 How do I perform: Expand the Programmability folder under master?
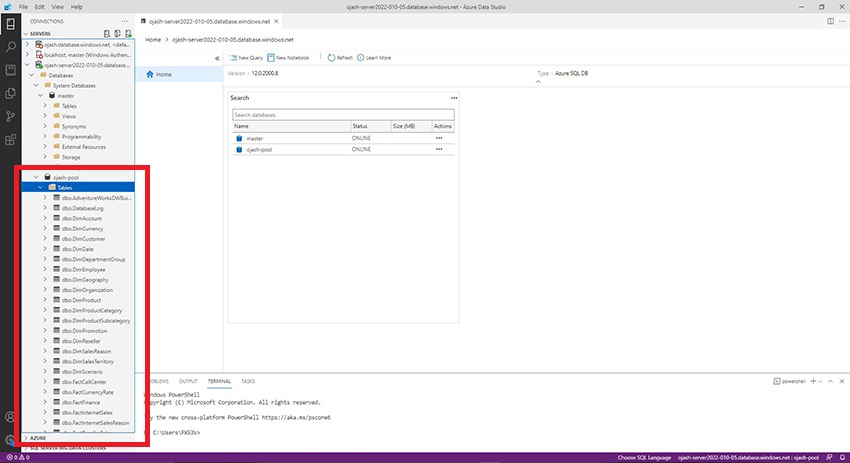(x=45, y=137)
